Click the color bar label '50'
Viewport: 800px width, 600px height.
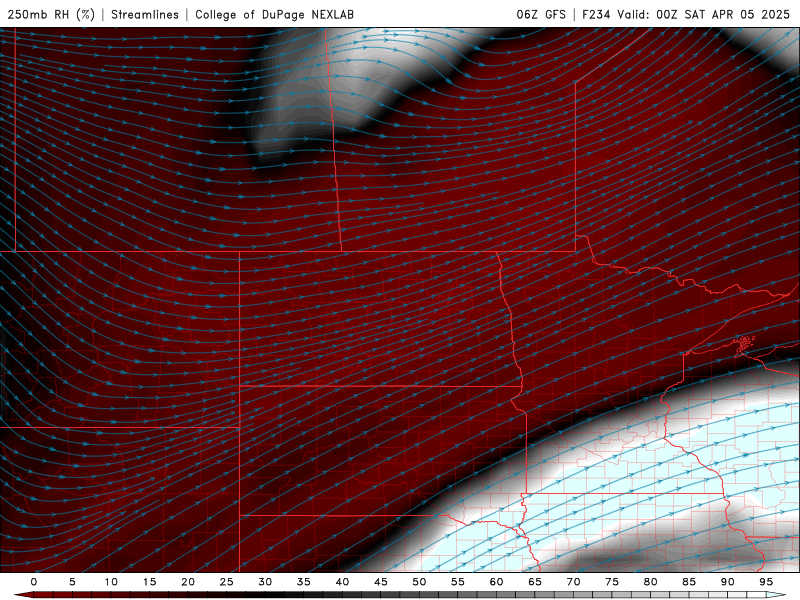(x=419, y=582)
